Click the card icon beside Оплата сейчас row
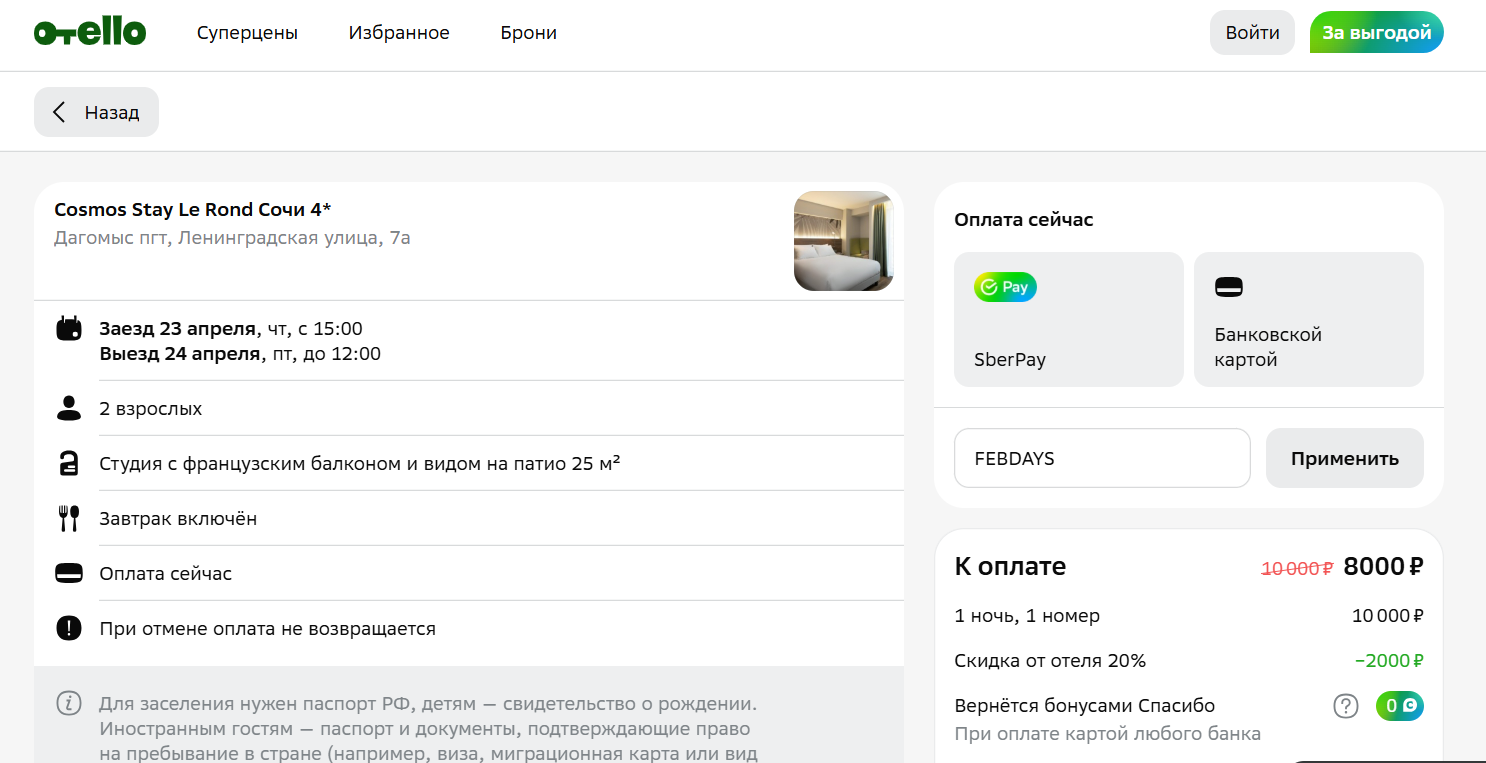Image resolution: width=1486 pixels, height=763 pixels. (69, 574)
